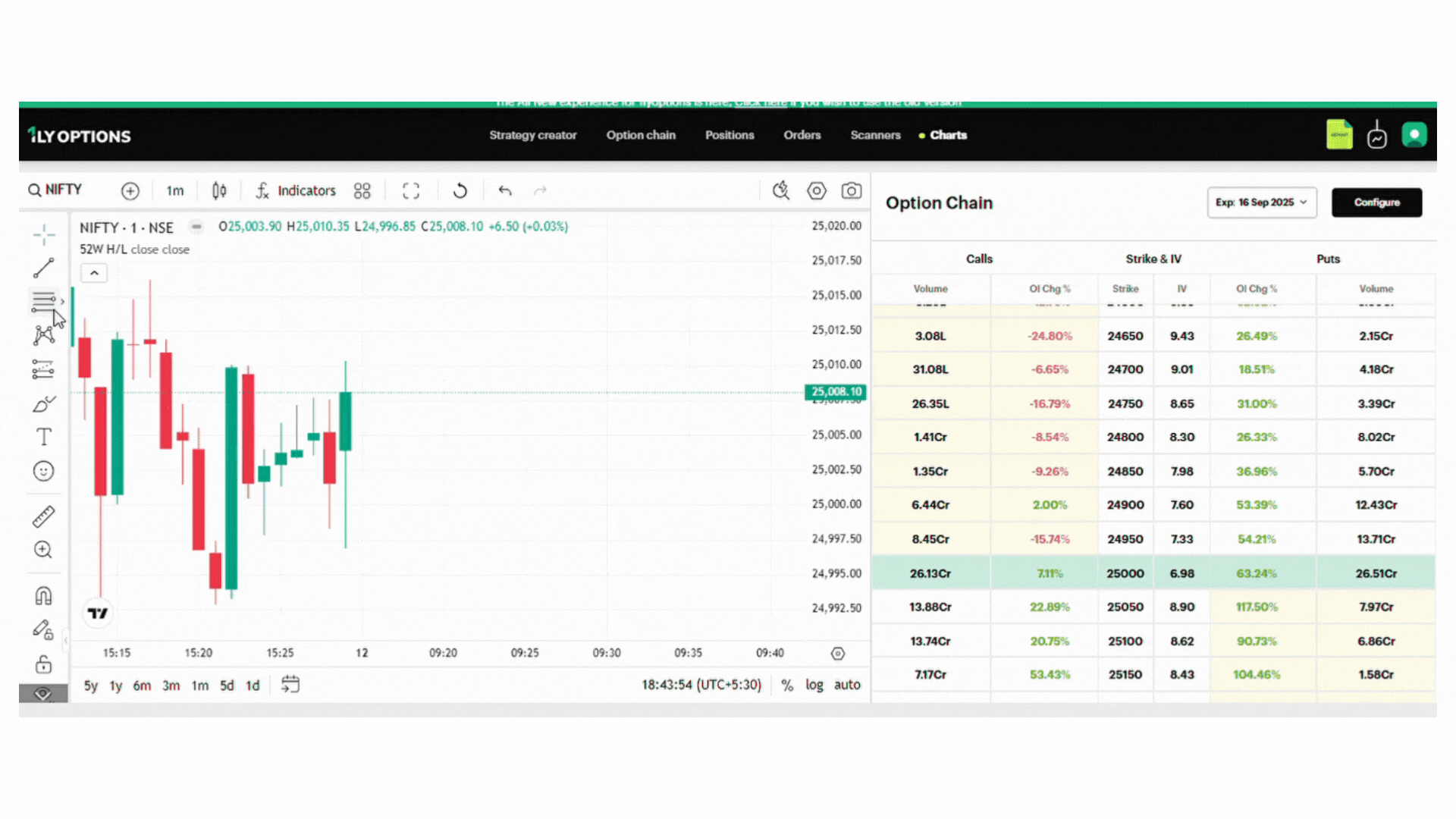This screenshot has width=1456, height=819.
Task: Open the emoji sticker tool
Action: click(x=43, y=471)
